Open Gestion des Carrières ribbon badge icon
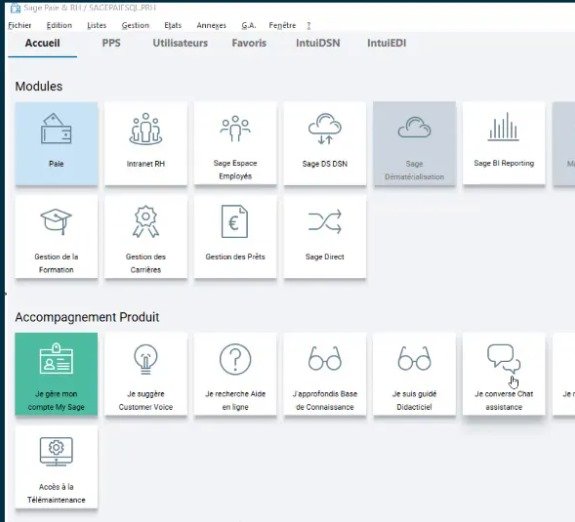The width and height of the screenshot is (575, 522). (146, 222)
